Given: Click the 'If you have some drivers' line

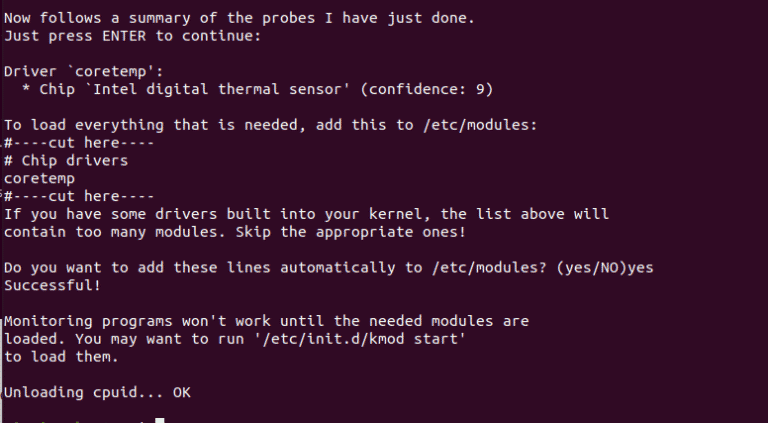Looking at the screenshot, I should tap(307, 214).
